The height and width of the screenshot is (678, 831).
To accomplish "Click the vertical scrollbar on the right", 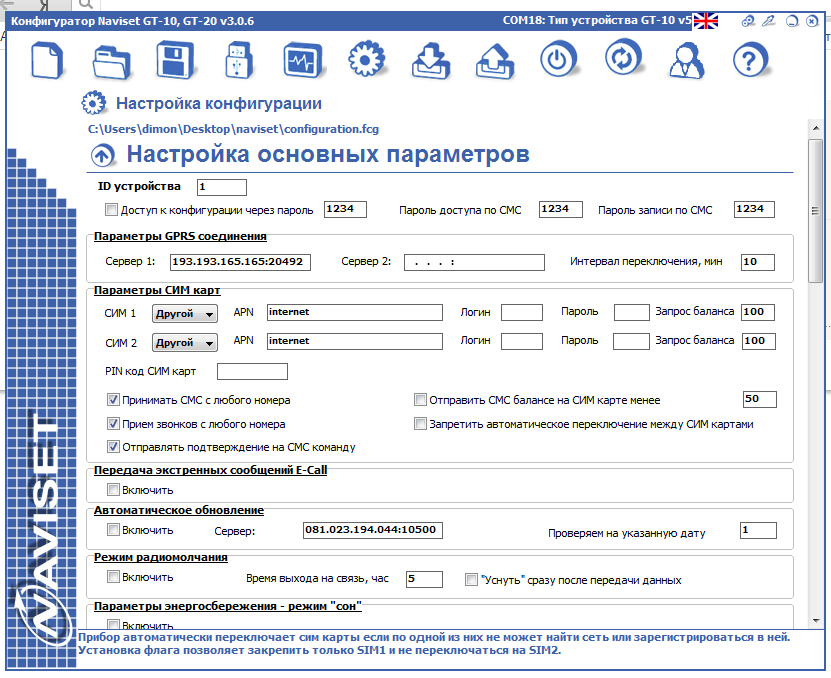I will pyautogui.click(x=817, y=210).
